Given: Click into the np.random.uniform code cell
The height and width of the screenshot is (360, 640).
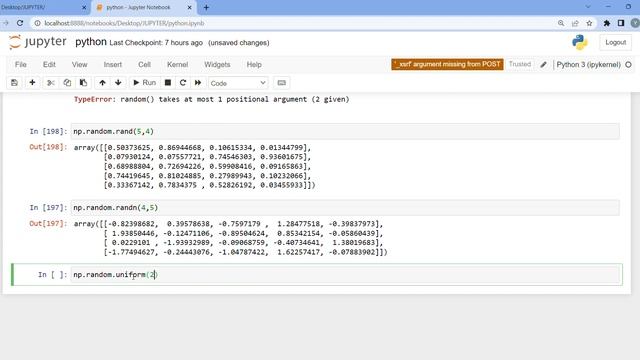Looking at the screenshot, I should [345, 275].
